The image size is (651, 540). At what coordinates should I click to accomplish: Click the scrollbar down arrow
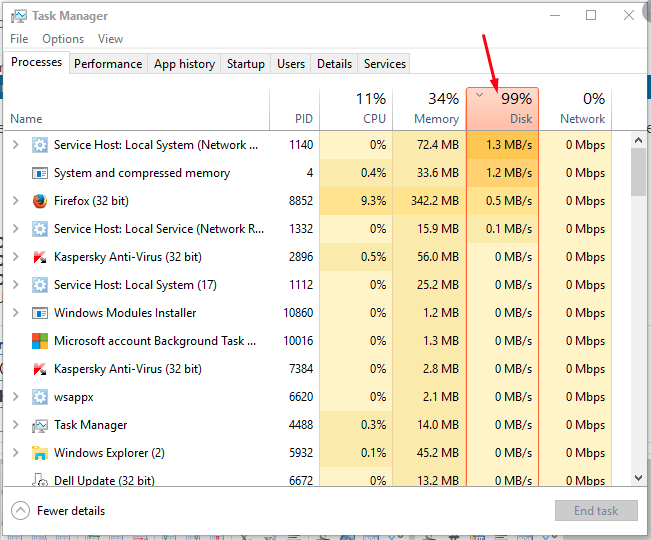[639, 478]
